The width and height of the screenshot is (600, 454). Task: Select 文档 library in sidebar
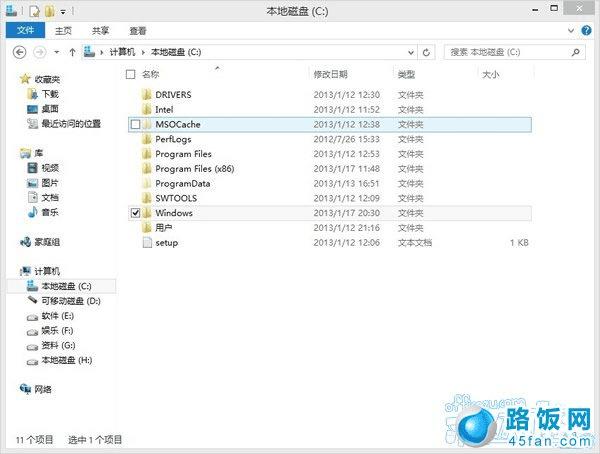(x=50, y=198)
